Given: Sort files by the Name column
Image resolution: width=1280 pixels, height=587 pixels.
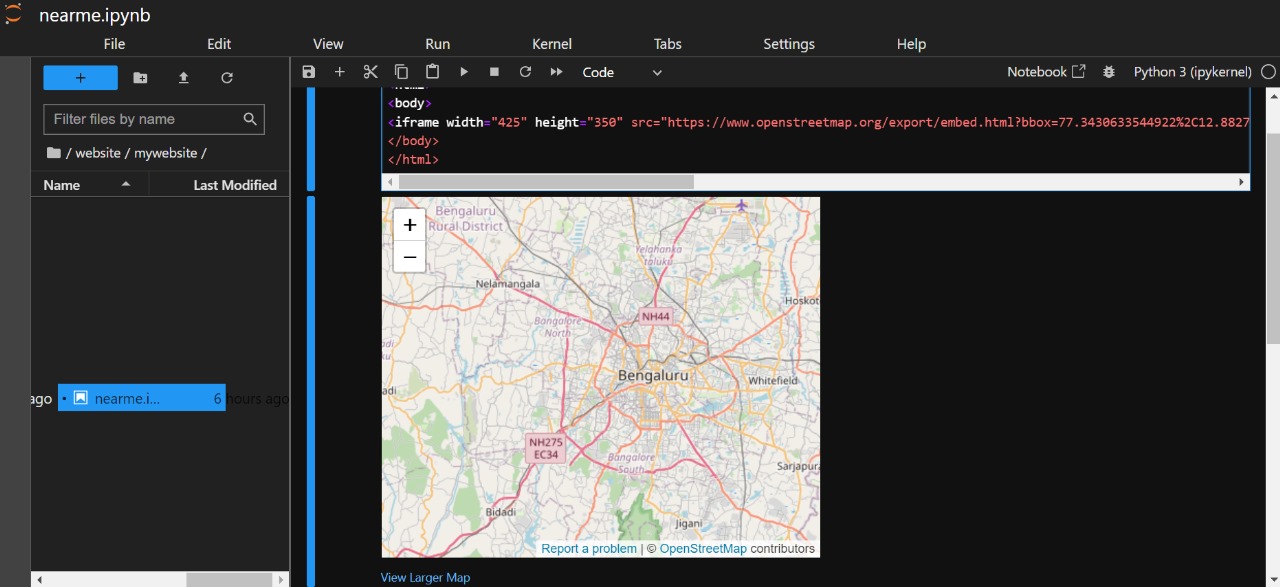Looking at the screenshot, I should [89, 185].
